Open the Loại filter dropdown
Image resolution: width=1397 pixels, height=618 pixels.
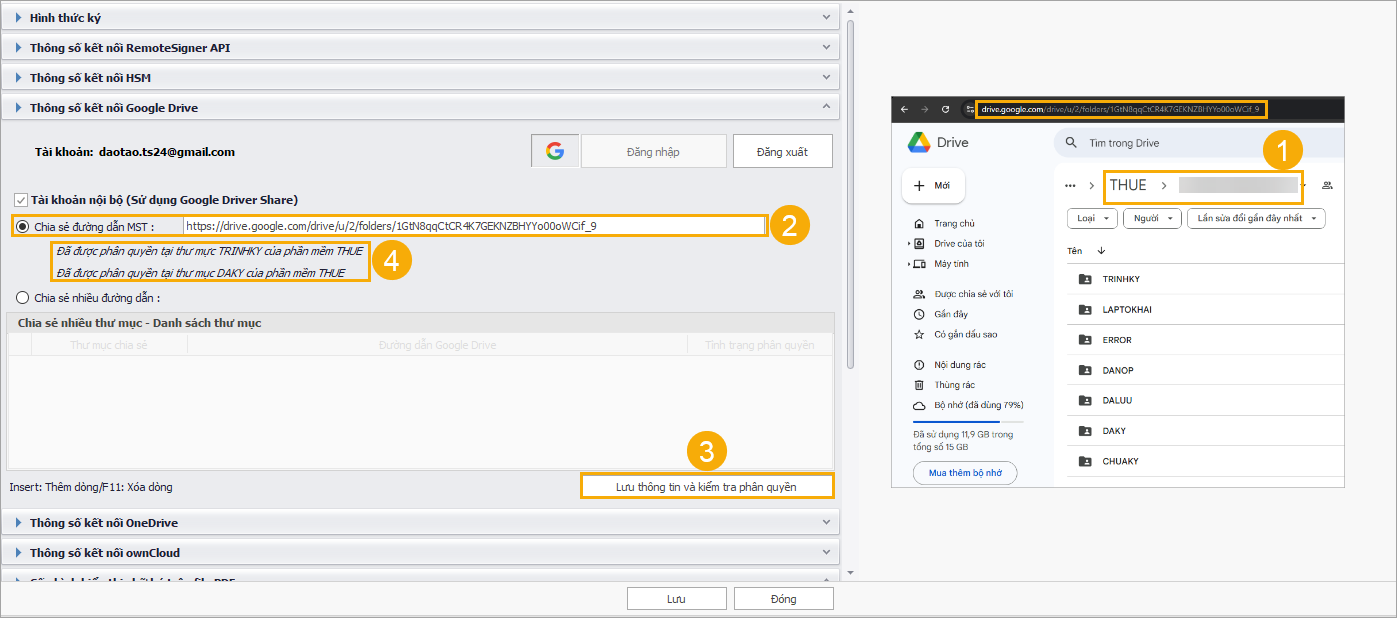click(1093, 218)
